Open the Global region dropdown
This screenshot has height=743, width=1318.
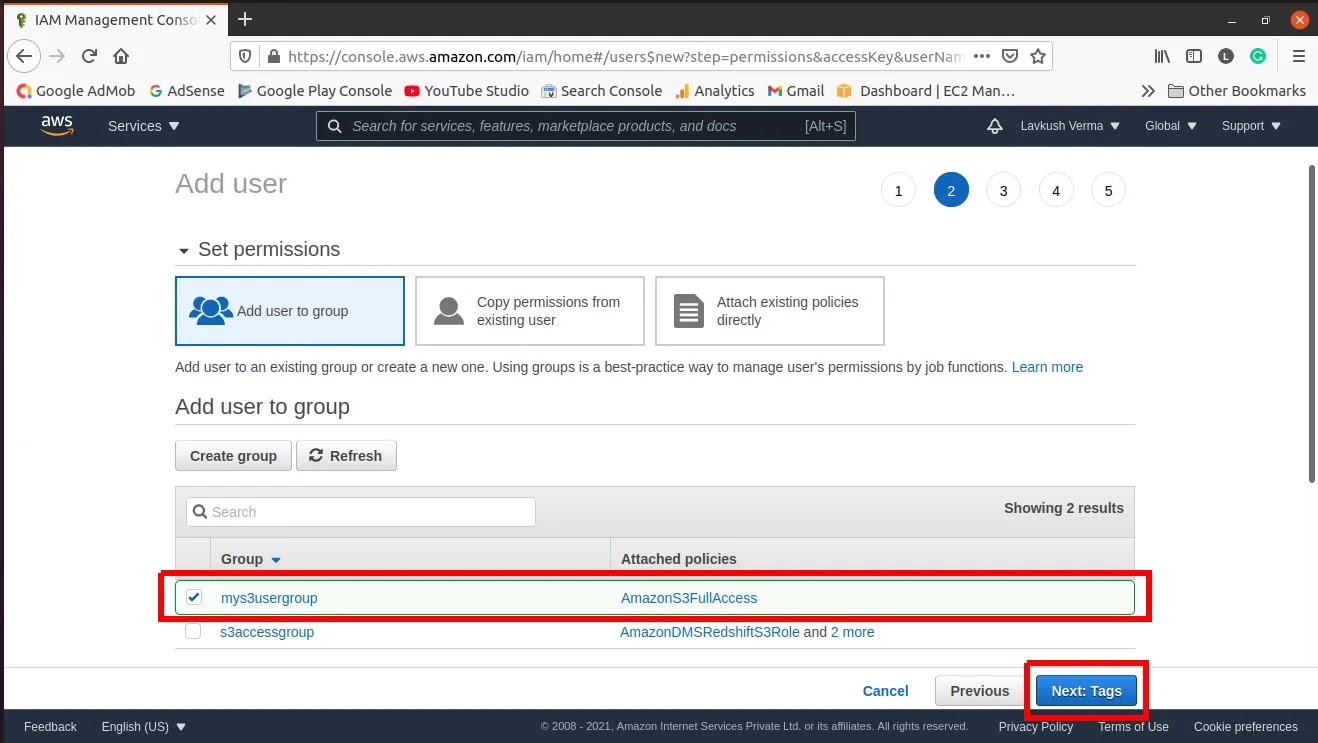click(x=1170, y=126)
